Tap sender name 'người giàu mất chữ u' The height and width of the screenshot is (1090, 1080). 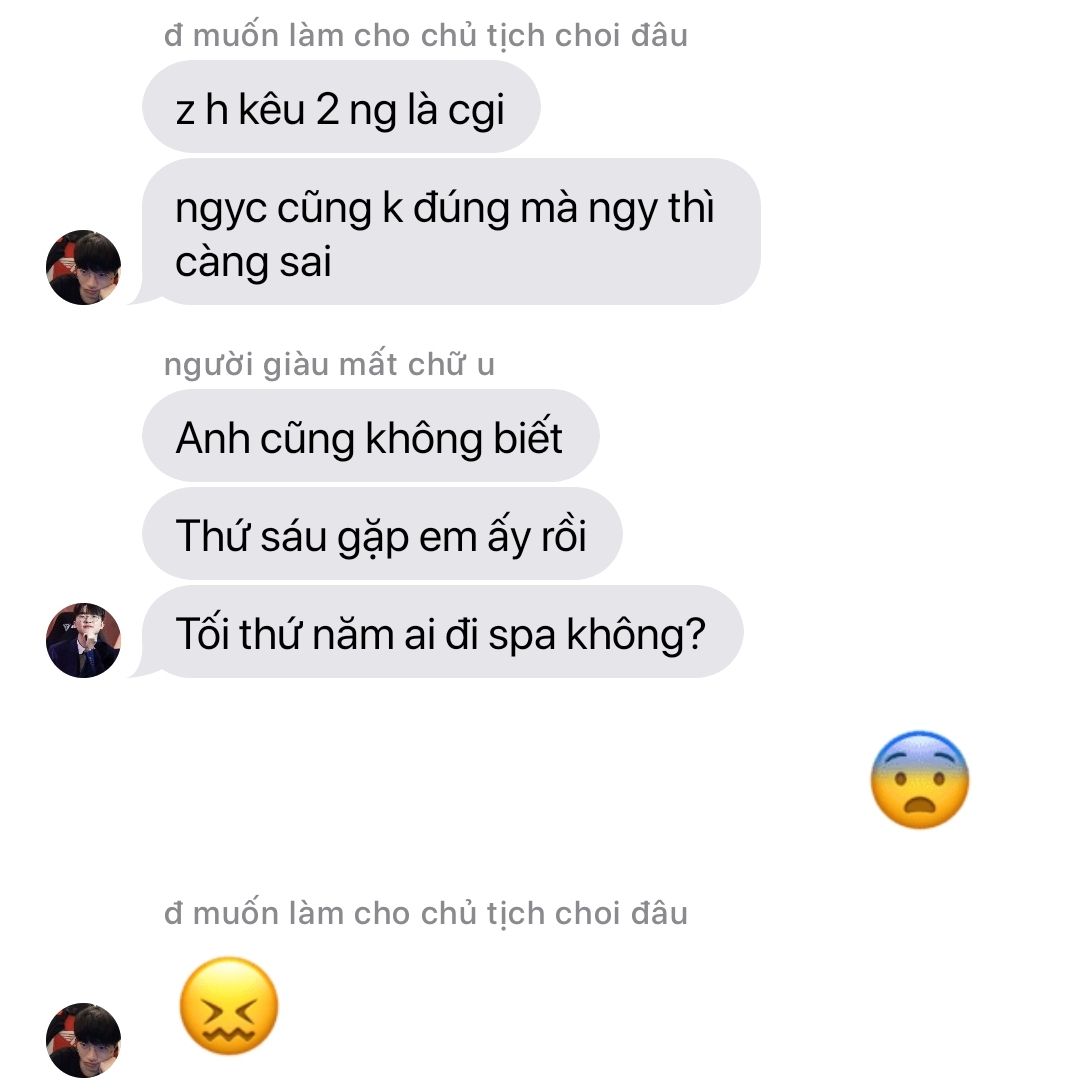[x=329, y=365]
